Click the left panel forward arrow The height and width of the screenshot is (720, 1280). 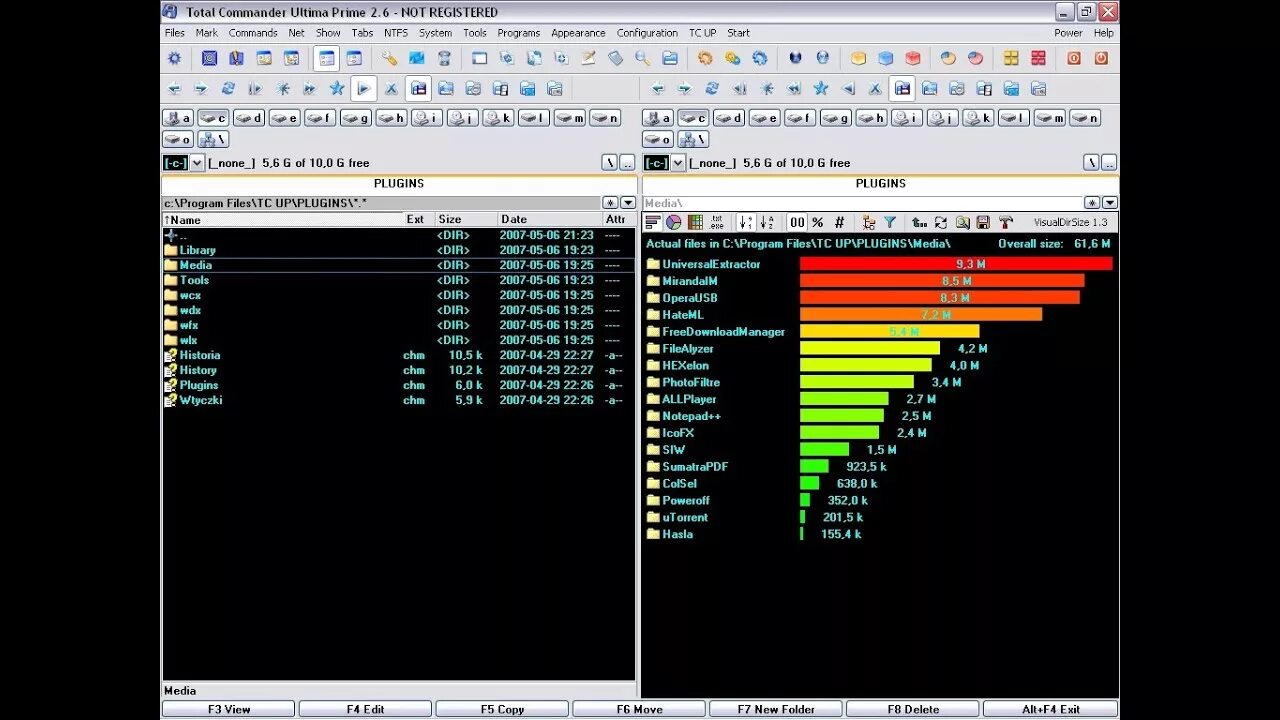(201, 89)
